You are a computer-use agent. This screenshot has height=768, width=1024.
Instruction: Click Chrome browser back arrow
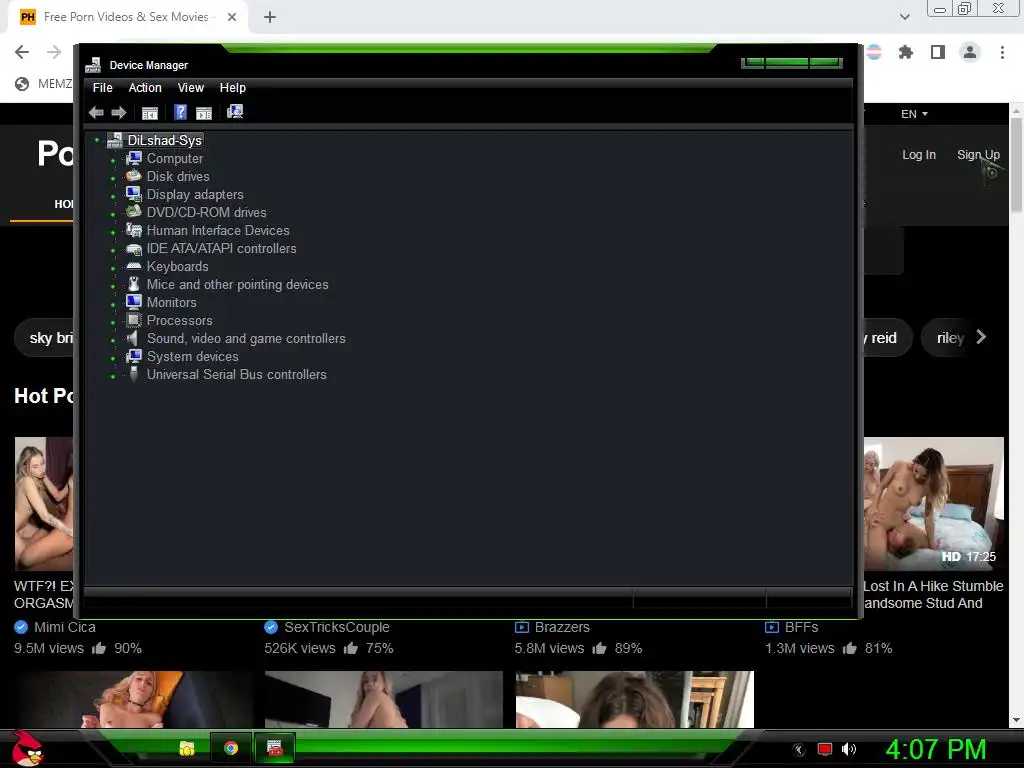coord(22,52)
